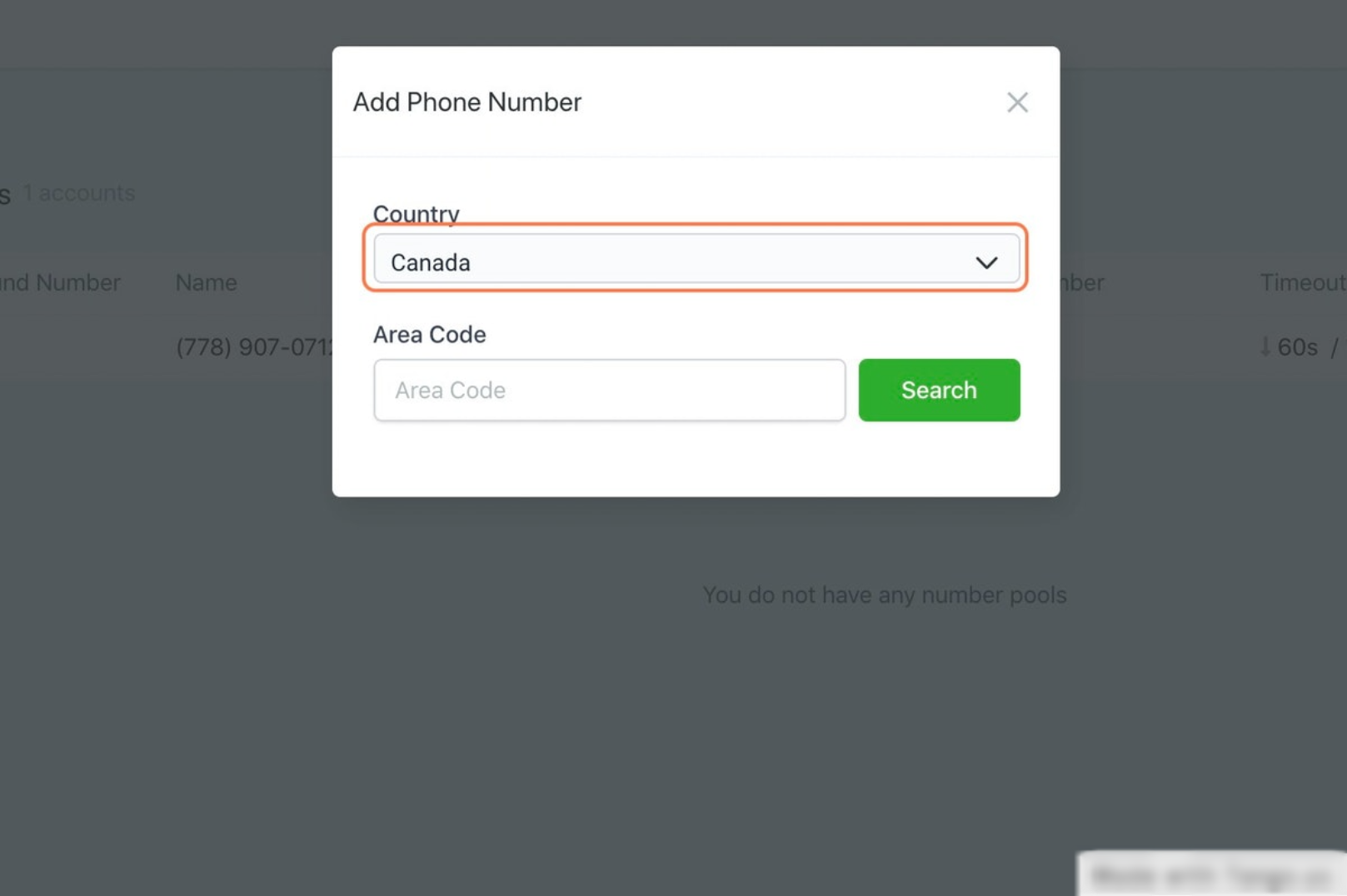1347x896 pixels.
Task: Click the Search button
Action: (x=939, y=390)
